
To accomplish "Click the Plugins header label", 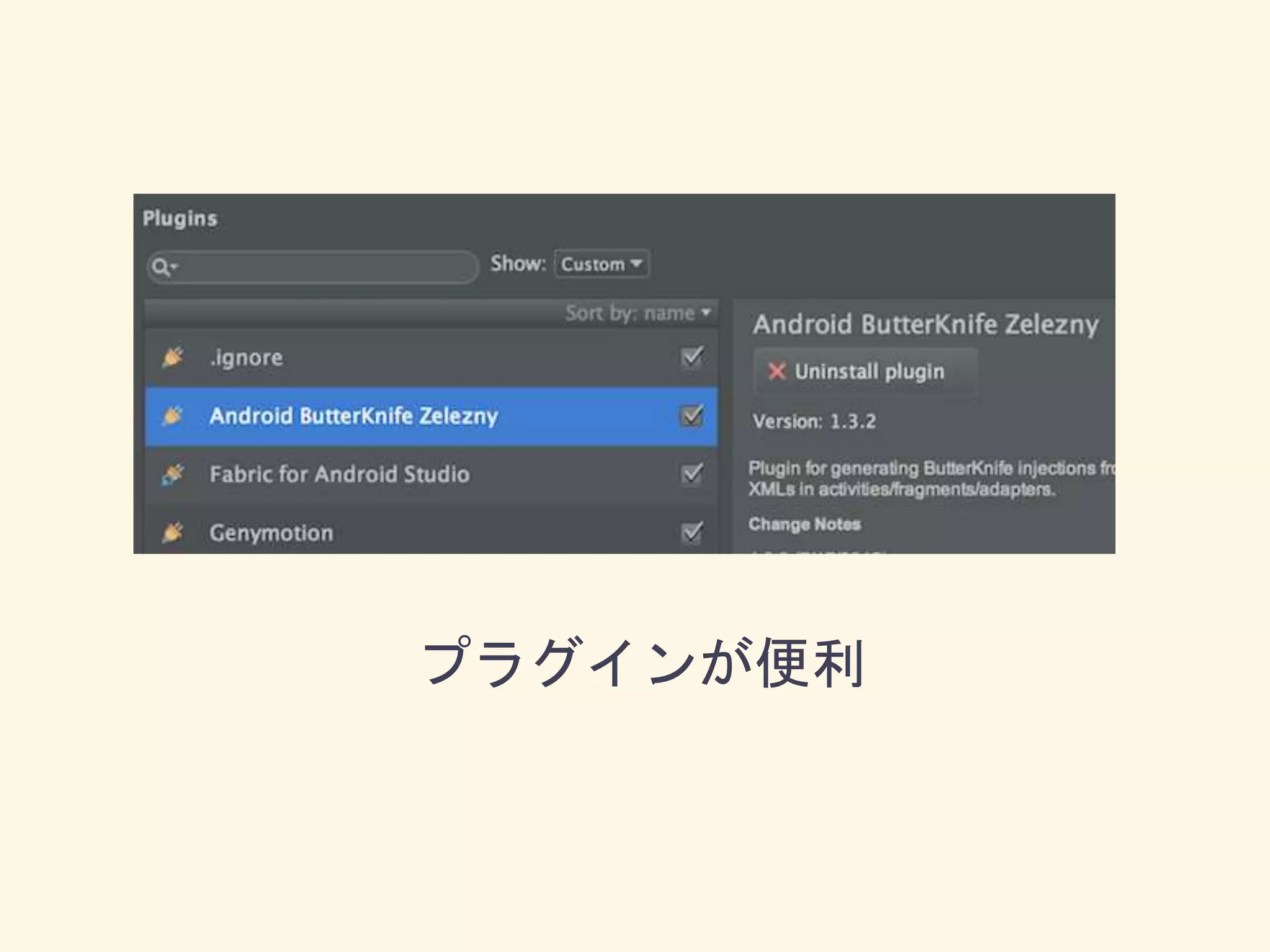I will pos(180,219).
